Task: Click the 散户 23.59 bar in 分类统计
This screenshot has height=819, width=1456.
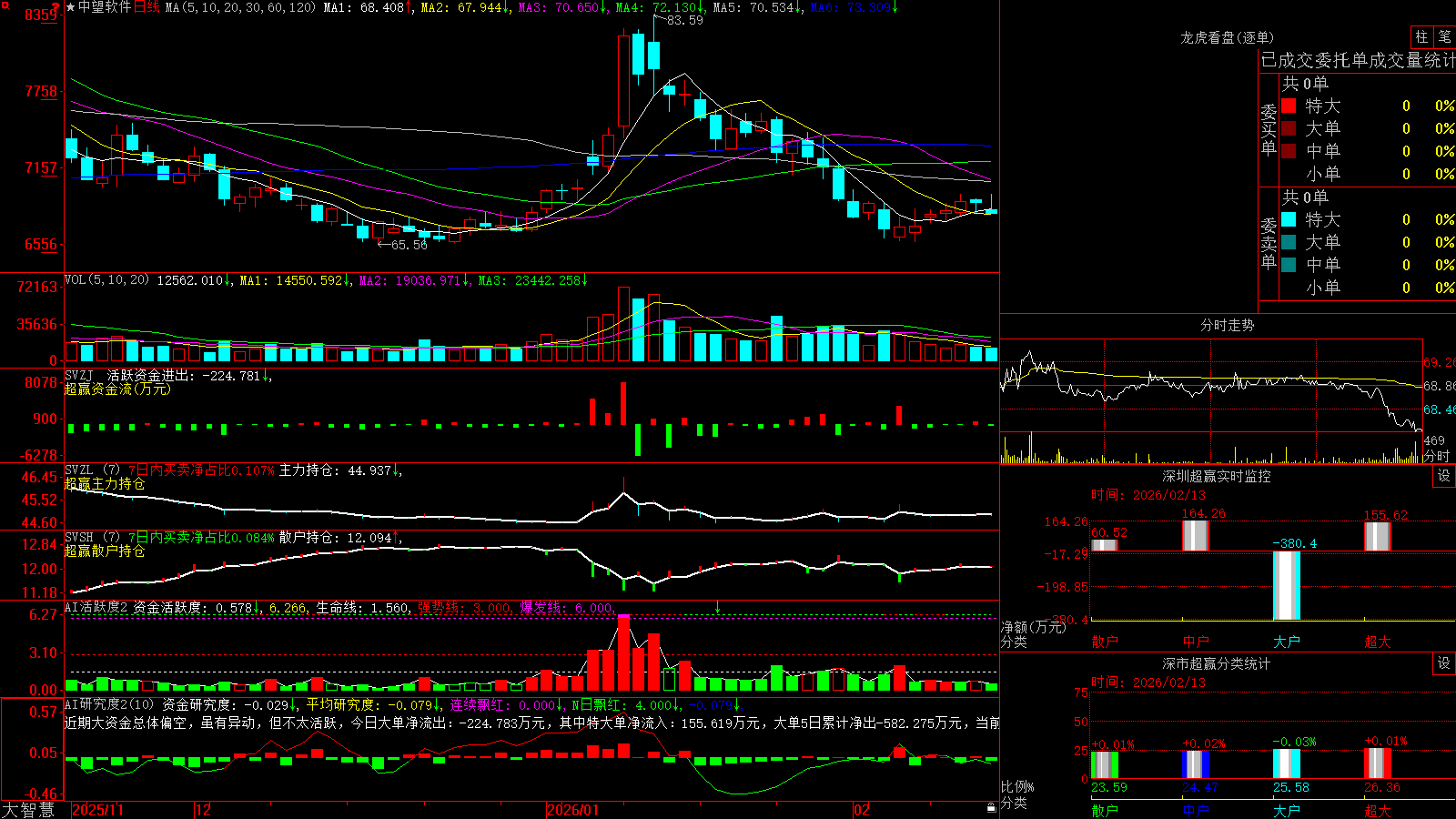Action: click(x=1105, y=764)
